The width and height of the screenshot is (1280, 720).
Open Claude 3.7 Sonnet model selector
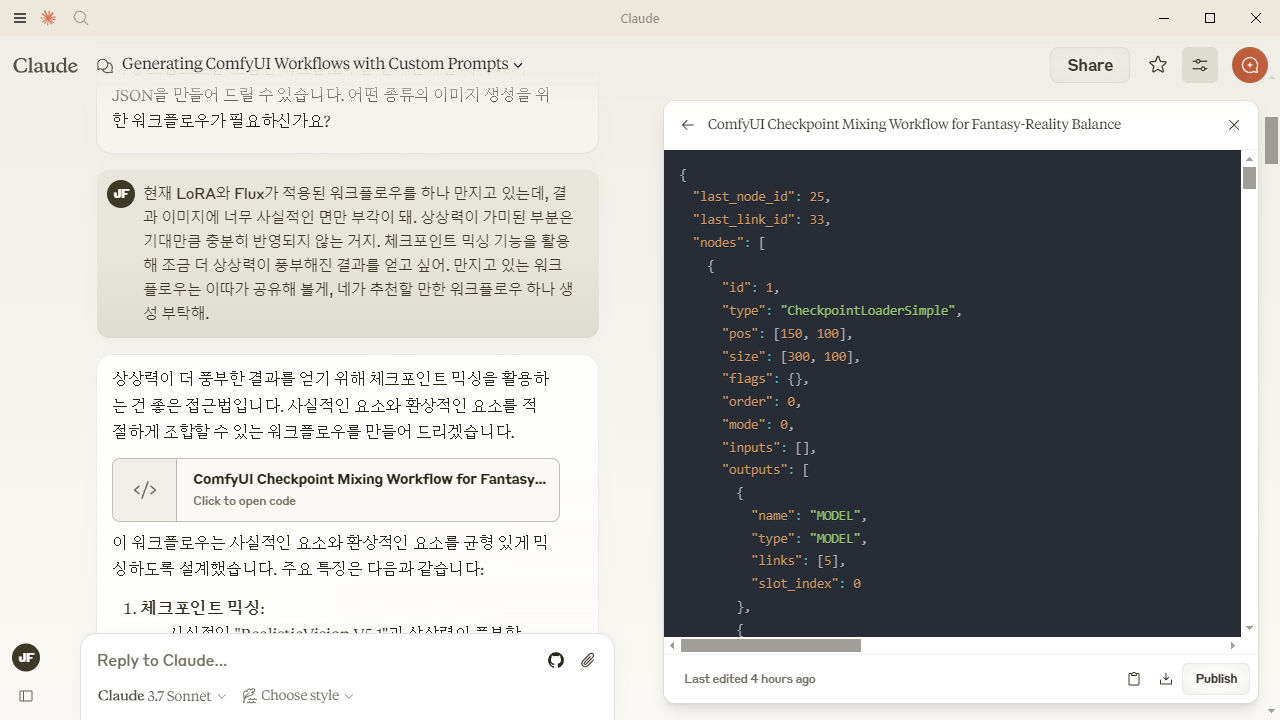[162, 696]
